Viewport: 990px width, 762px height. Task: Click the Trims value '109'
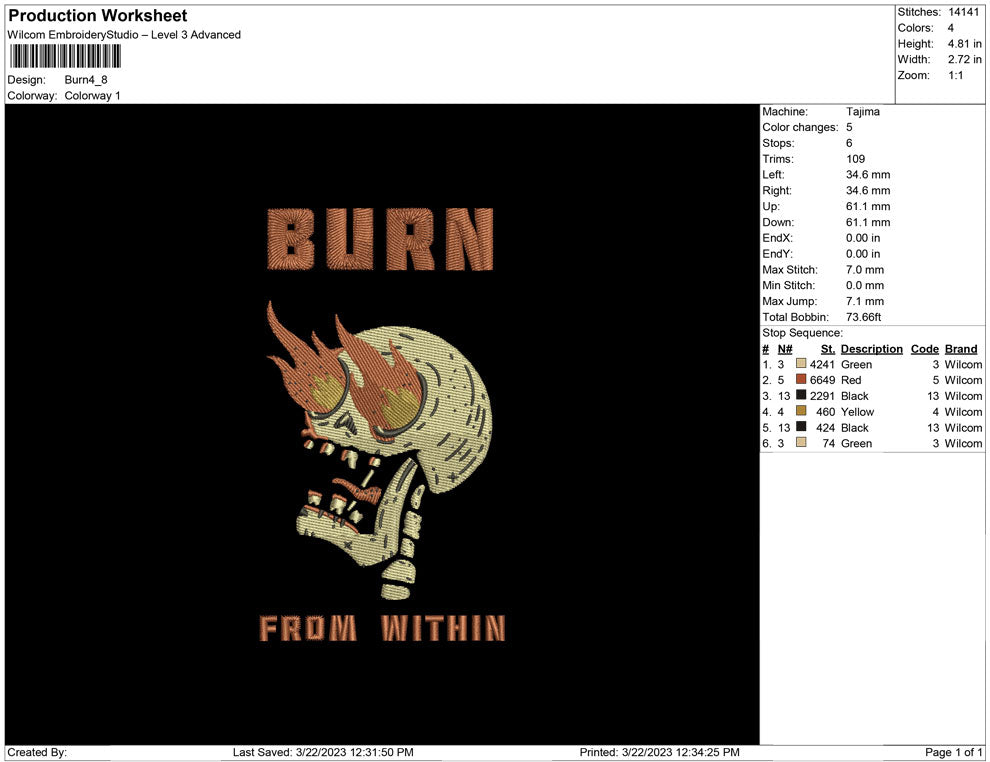[856, 158]
